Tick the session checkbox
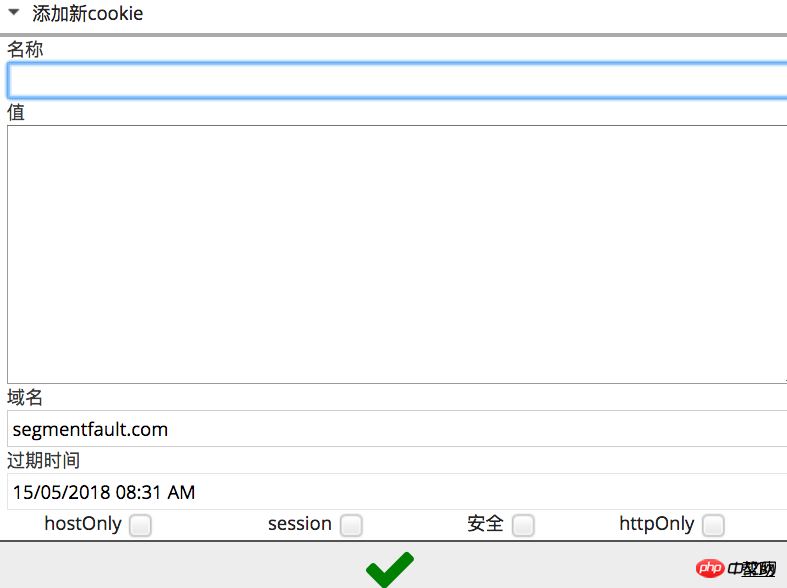787x588 pixels. pos(351,525)
